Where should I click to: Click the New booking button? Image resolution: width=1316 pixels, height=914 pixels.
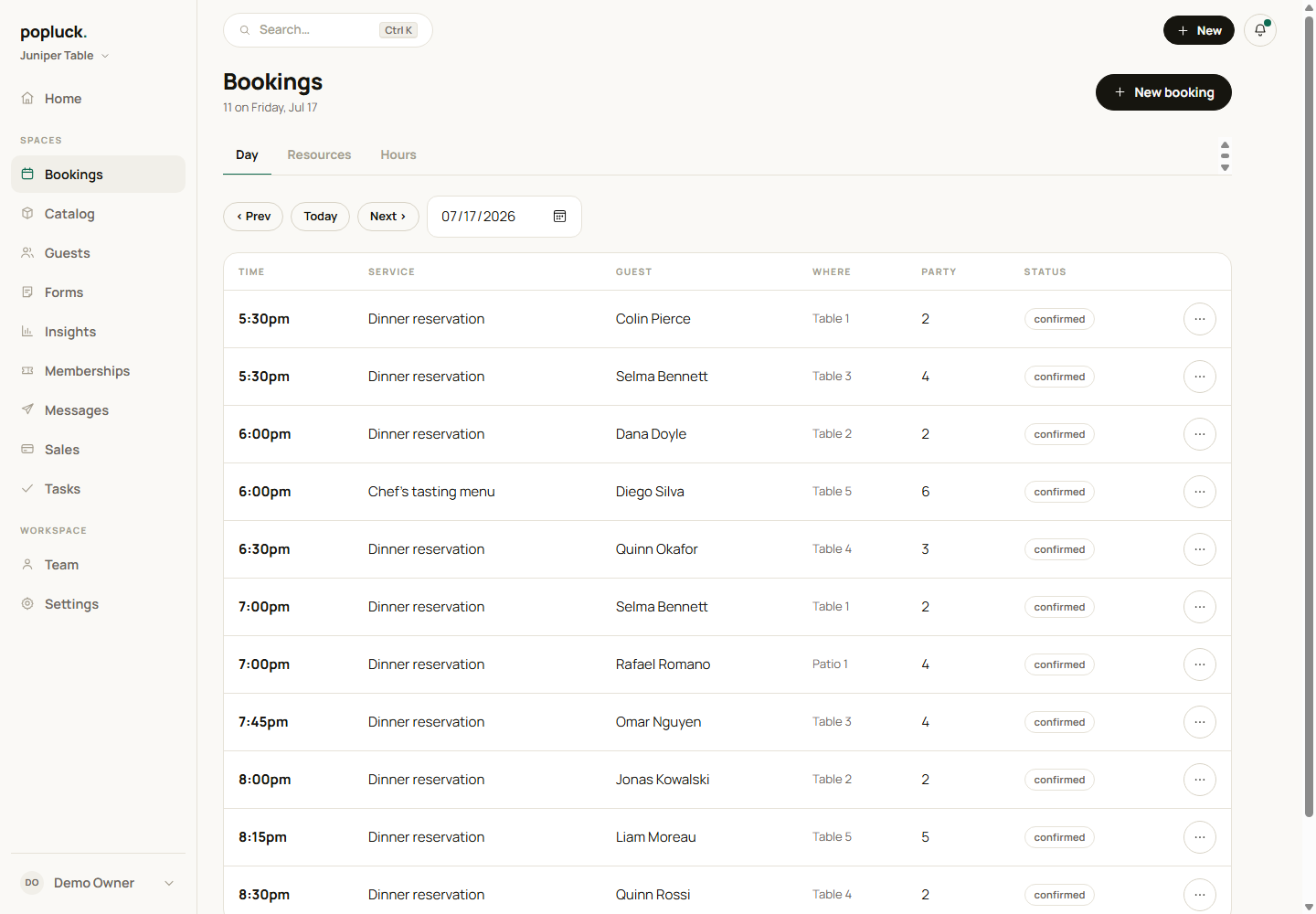1163,92
